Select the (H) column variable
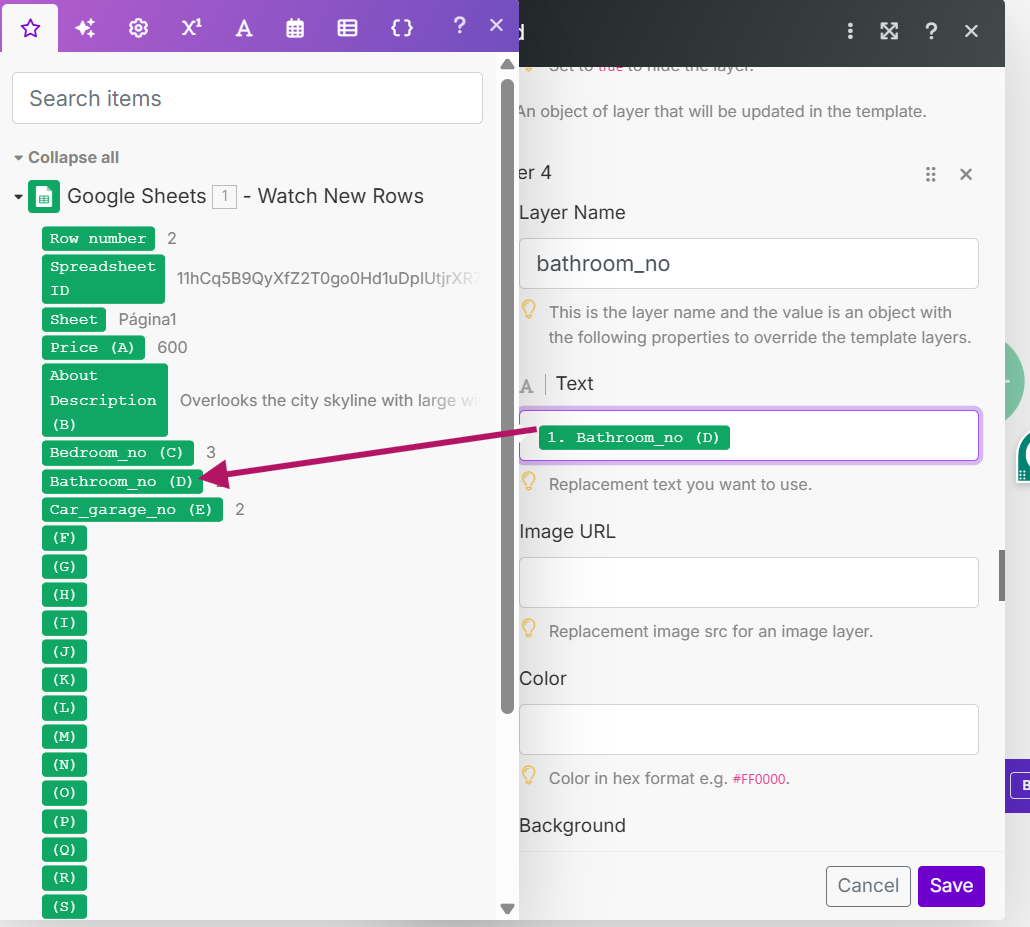 point(64,595)
